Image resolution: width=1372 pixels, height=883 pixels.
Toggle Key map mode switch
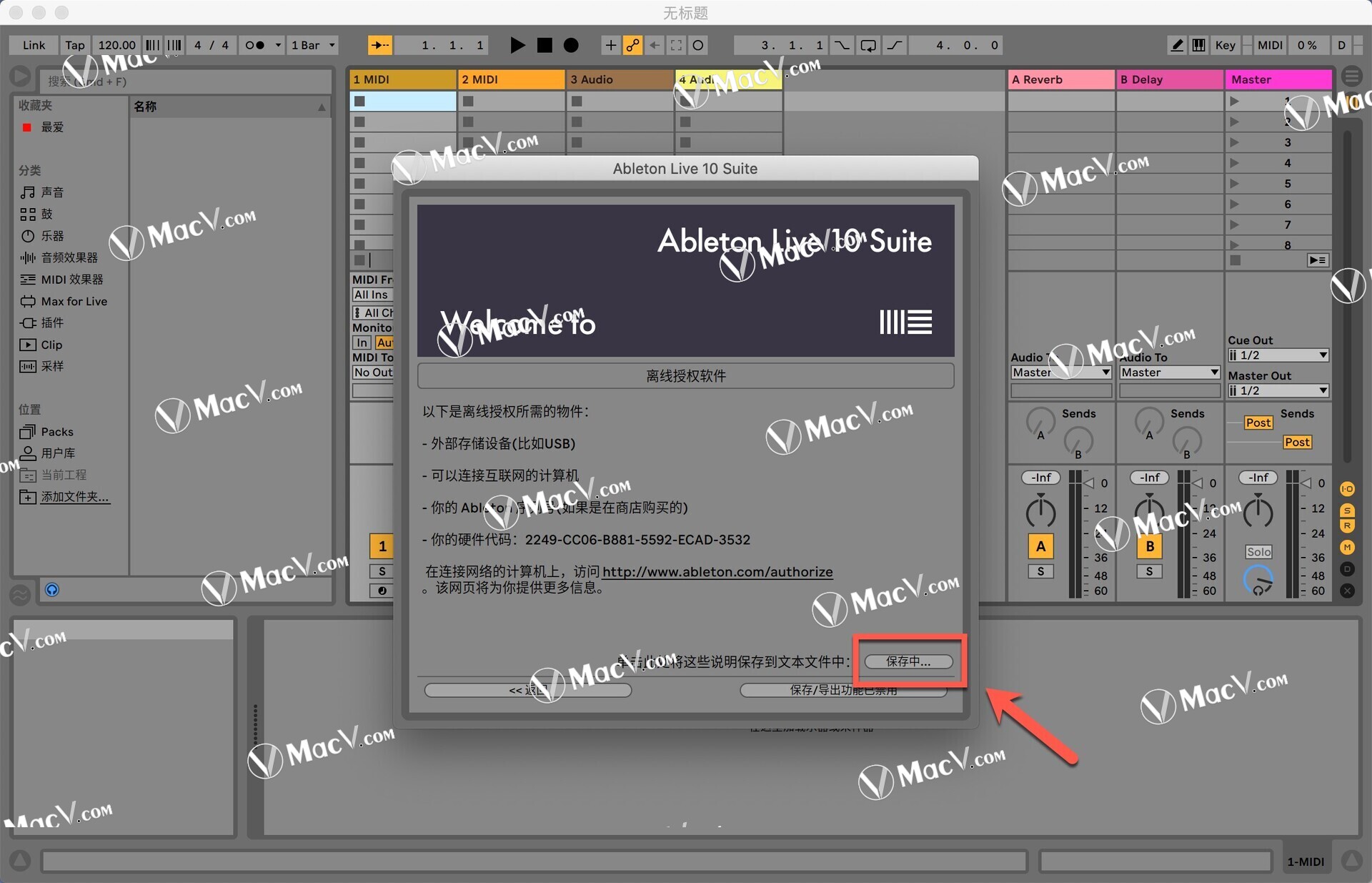pos(1225,45)
